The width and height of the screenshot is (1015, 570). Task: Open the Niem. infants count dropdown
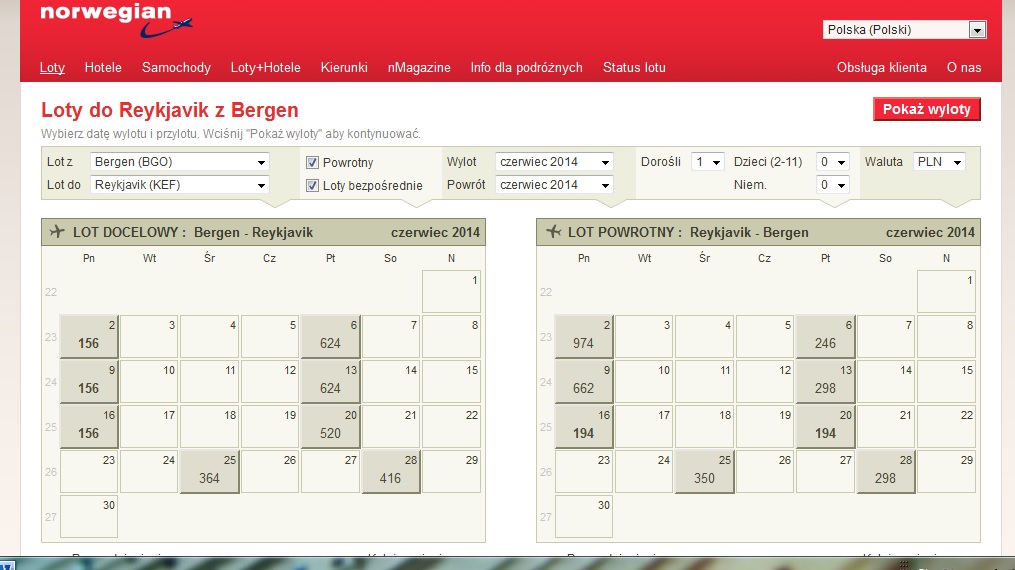[832, 185]
